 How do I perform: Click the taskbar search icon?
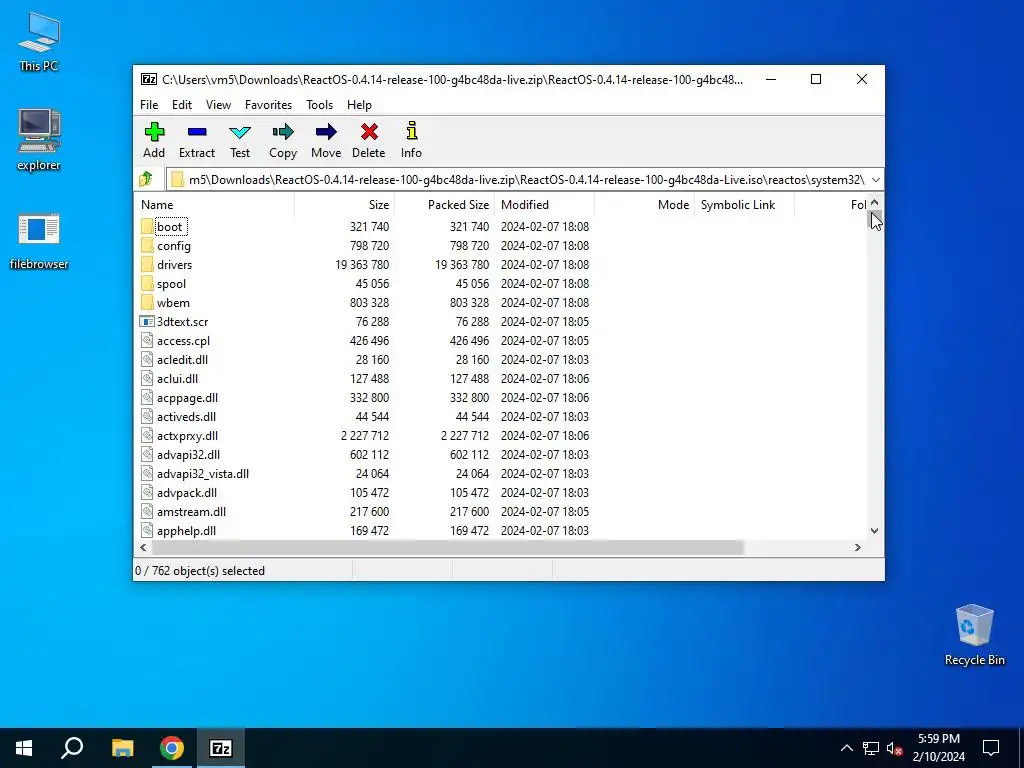click(72, 748)
